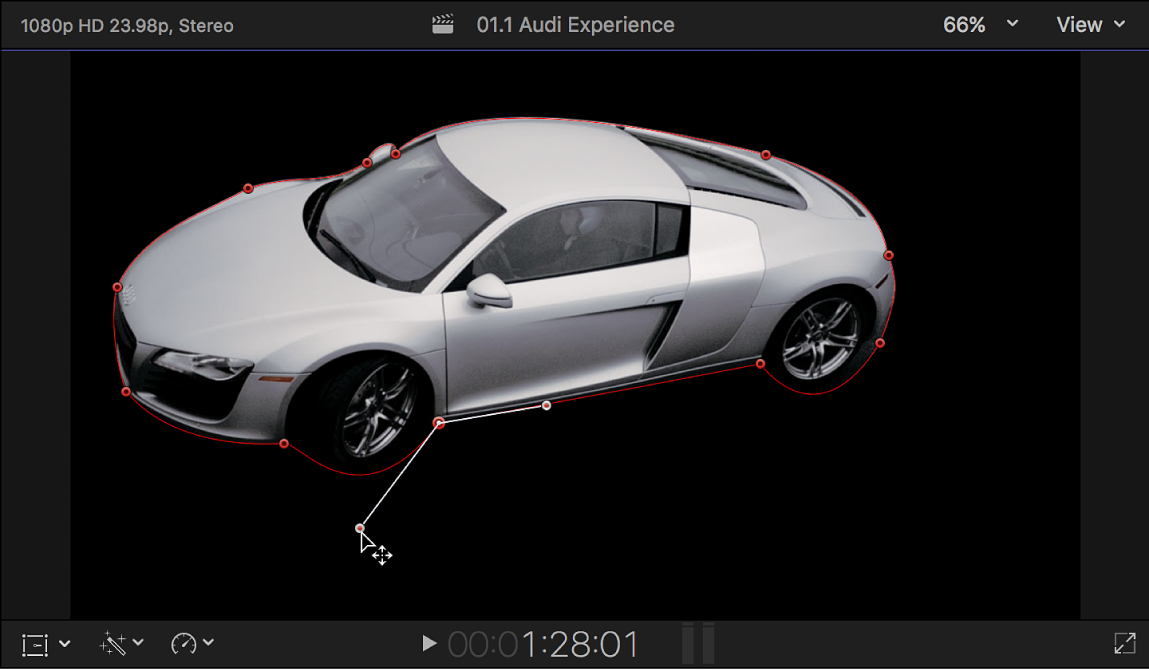Screen dimensions: 1149x670
Task: Click the expand-to-fullscreen icon bottom right
Action: 1124,643
